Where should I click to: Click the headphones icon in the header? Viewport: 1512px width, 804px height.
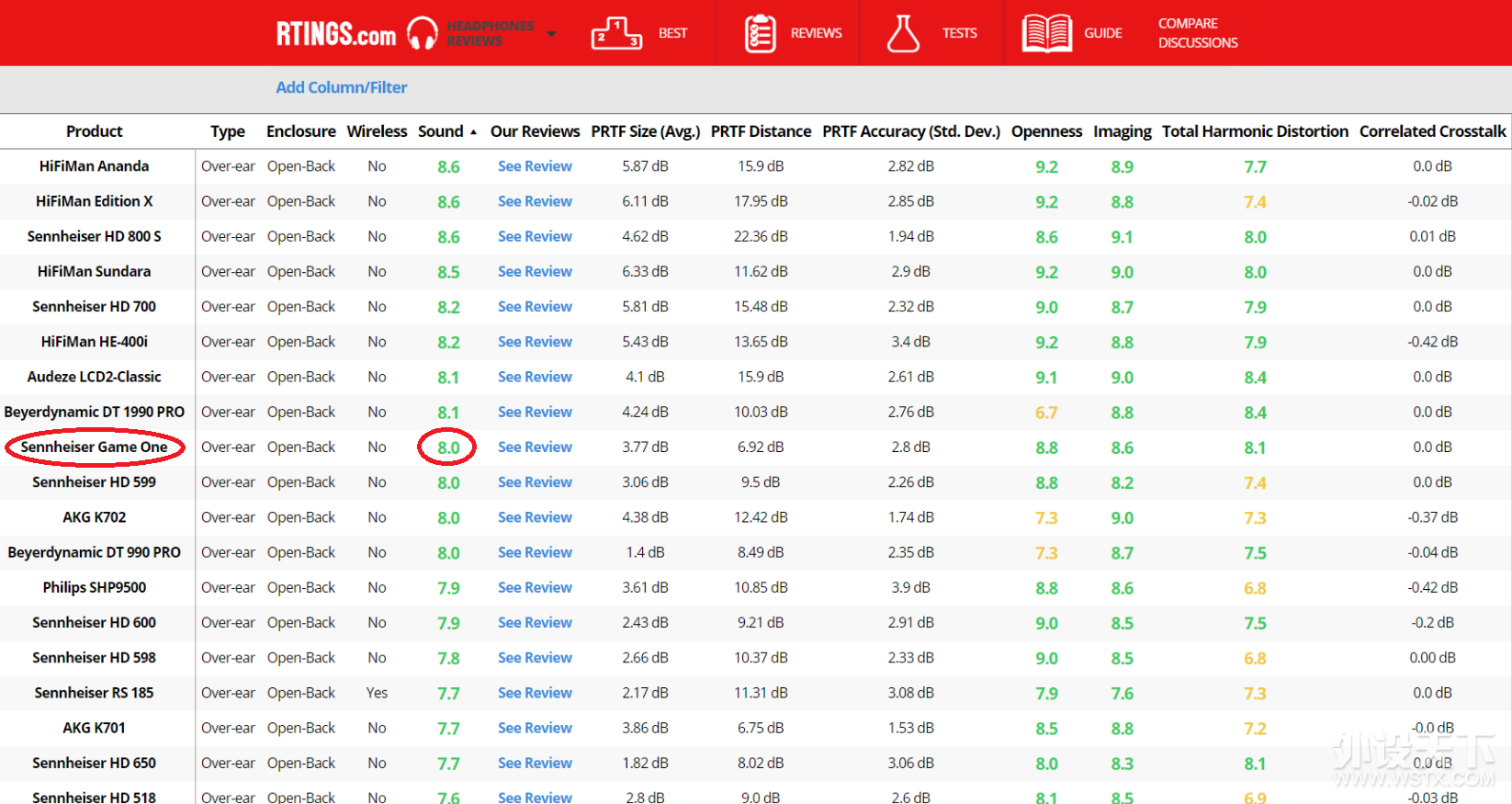pyautogui.click(x=423, y=33)
